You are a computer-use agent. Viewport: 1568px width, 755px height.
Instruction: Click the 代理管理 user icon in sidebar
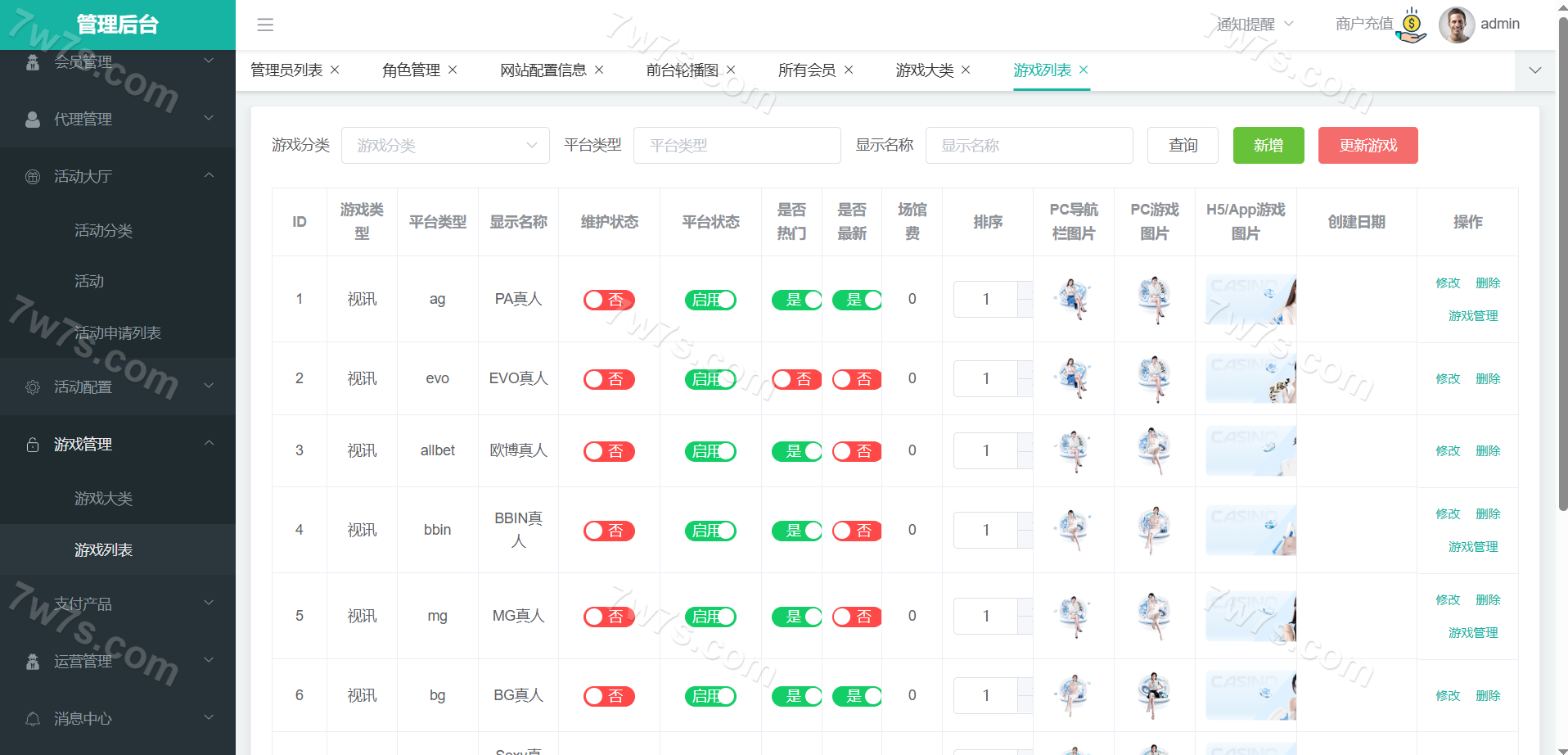(x=33, y=120)
